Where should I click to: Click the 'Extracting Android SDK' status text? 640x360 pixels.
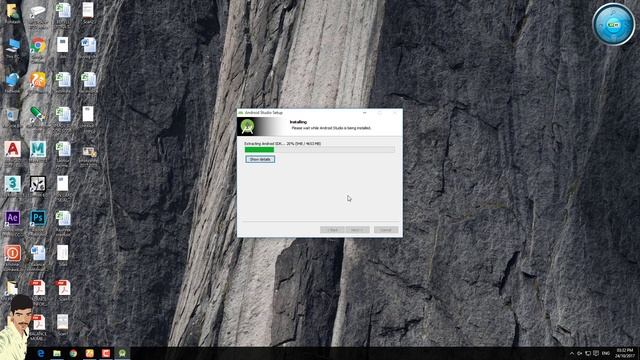[x=282, y=144]
